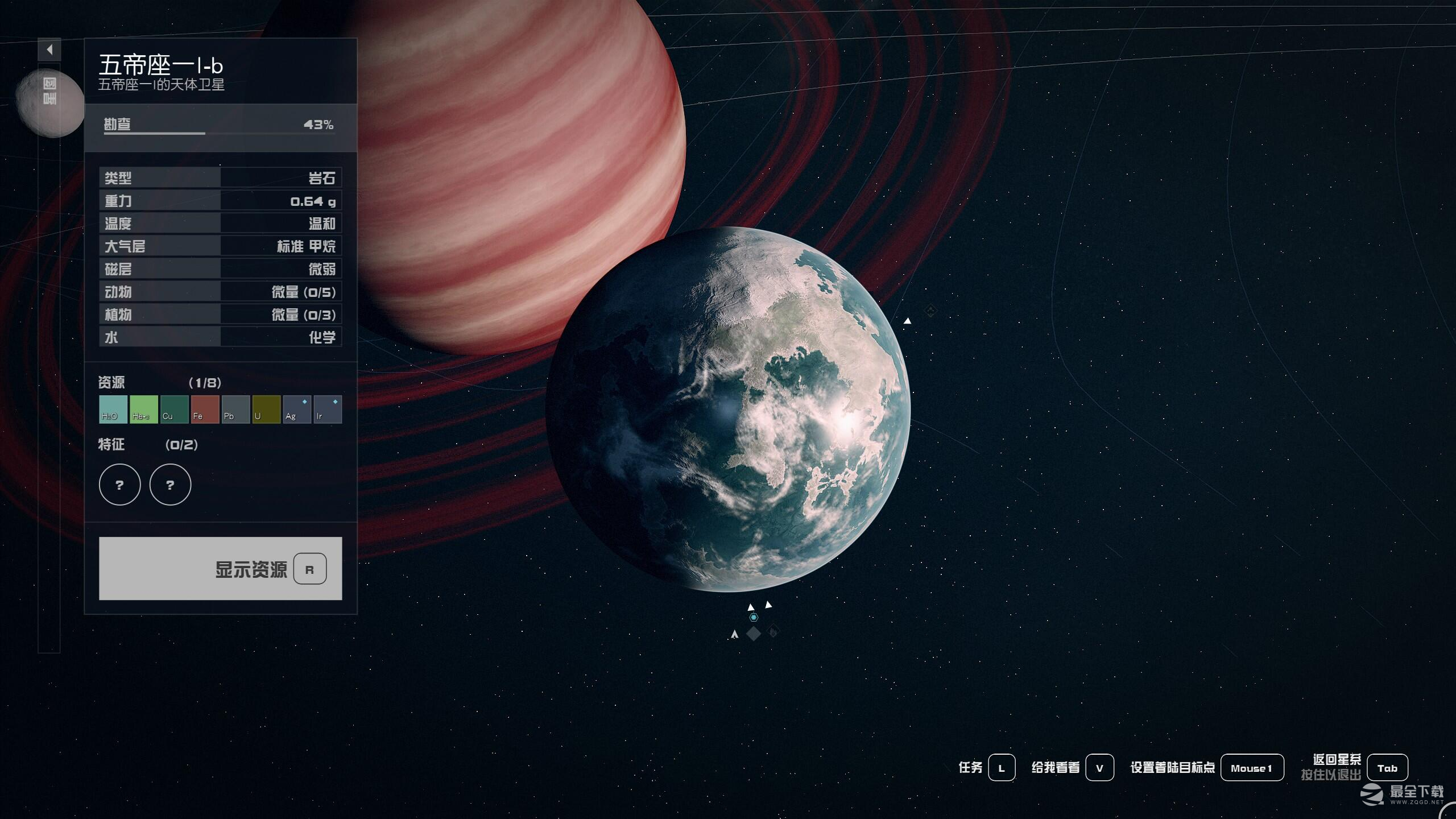Select the H₂O resource swatch

pyautogui.click(x=113, y=409)
